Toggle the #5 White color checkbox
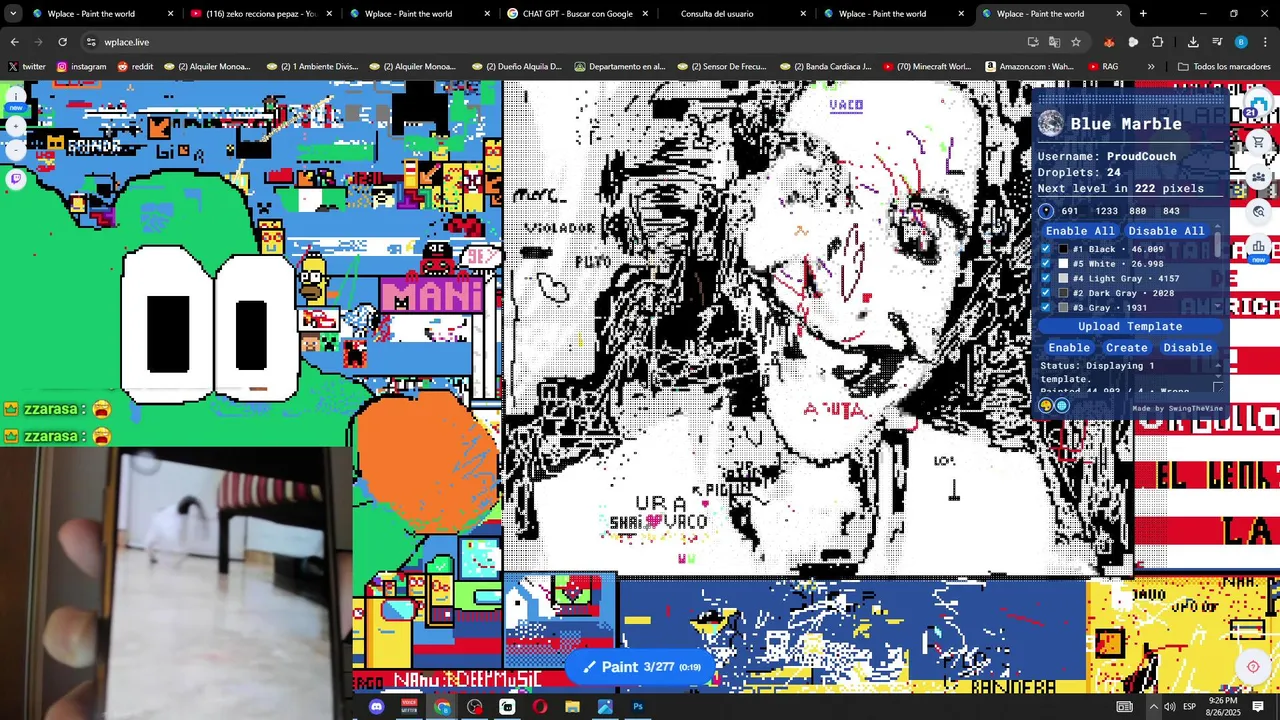The width and height of the screenshot is (1280, 720). (x=1046, y=264)
